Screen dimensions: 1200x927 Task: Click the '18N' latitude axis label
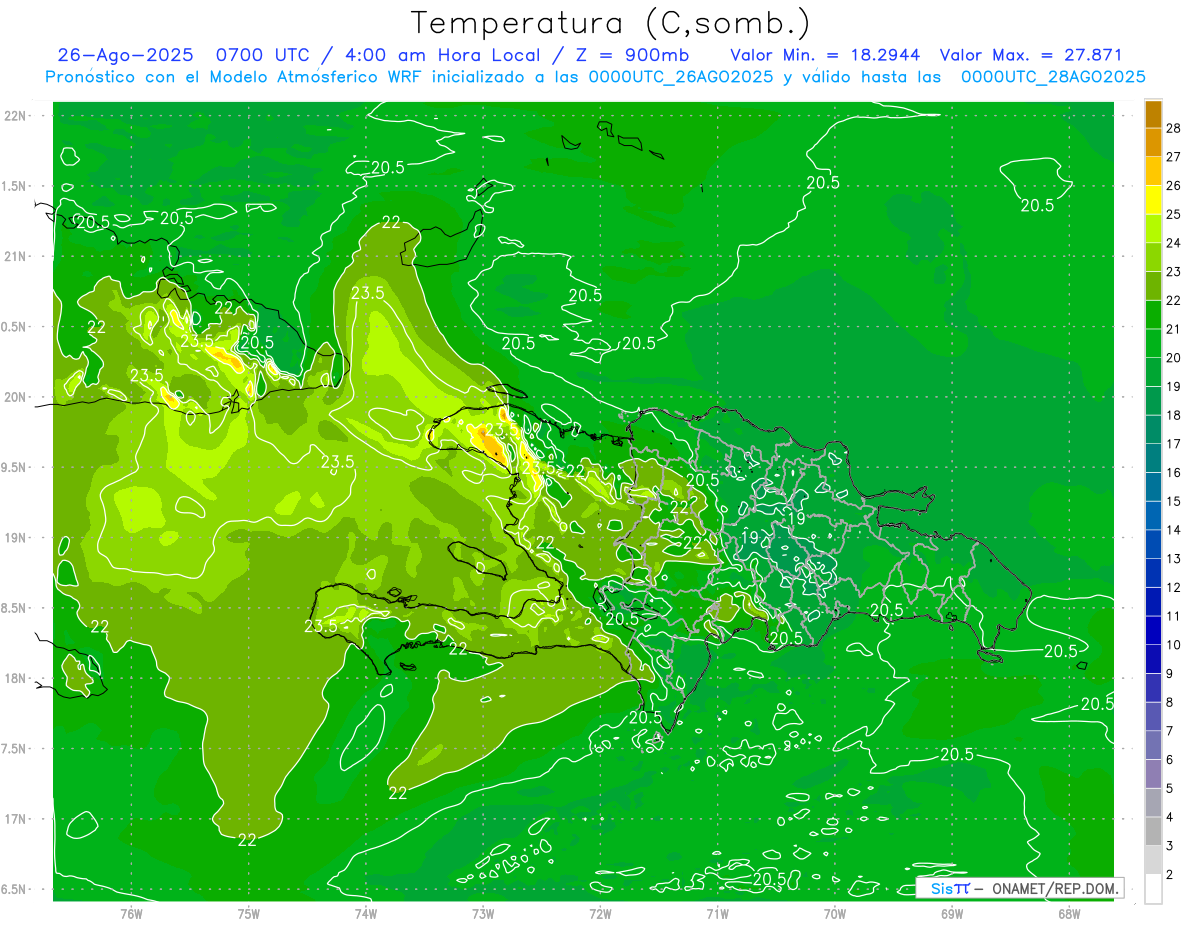[x=17, y=678]
